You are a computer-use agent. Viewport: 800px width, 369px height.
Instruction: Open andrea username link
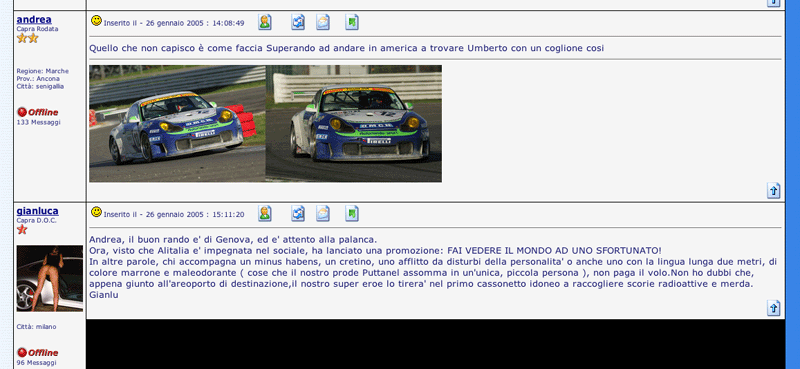34,19
